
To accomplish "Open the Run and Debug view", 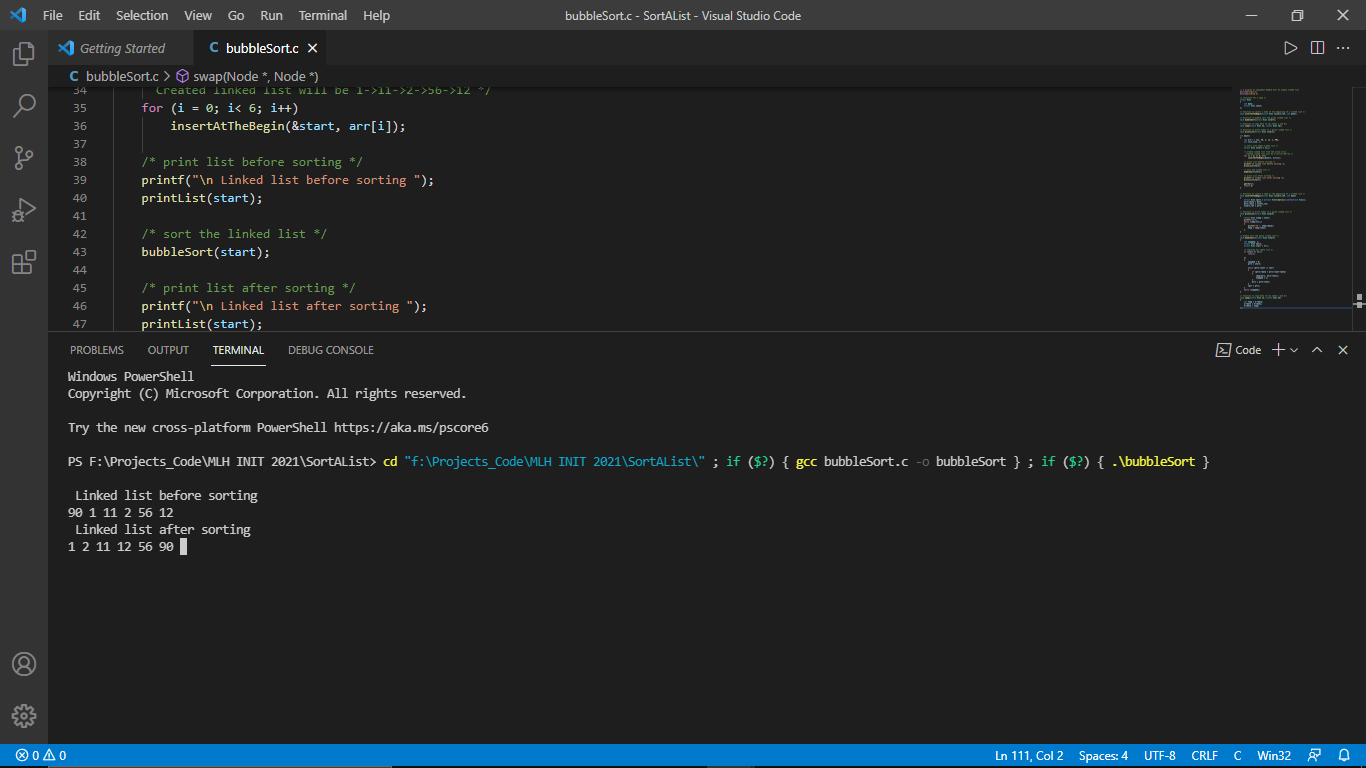I will tap(24, 210).
